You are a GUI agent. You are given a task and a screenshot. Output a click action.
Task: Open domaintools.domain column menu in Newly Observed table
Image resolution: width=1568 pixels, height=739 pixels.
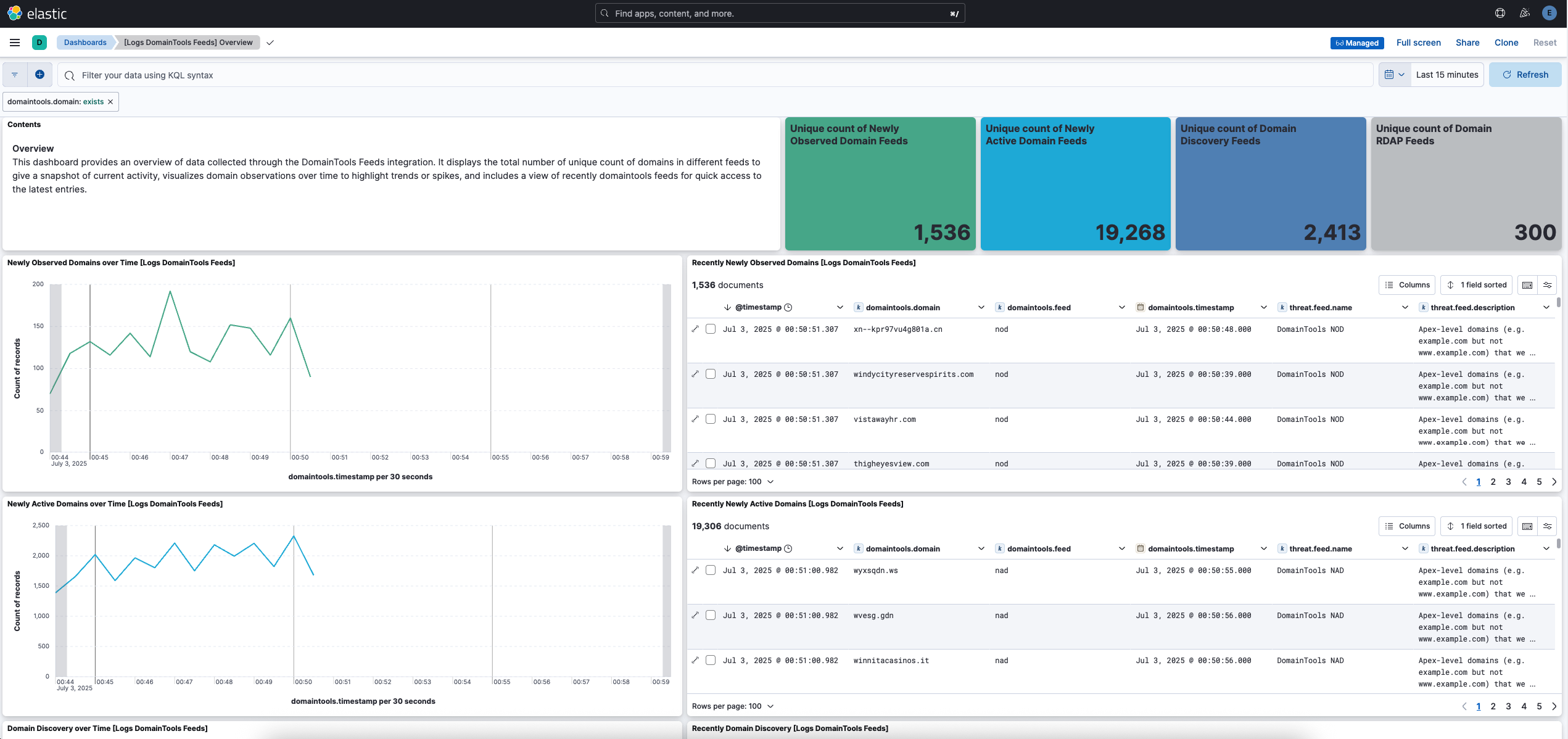[981, 307]
